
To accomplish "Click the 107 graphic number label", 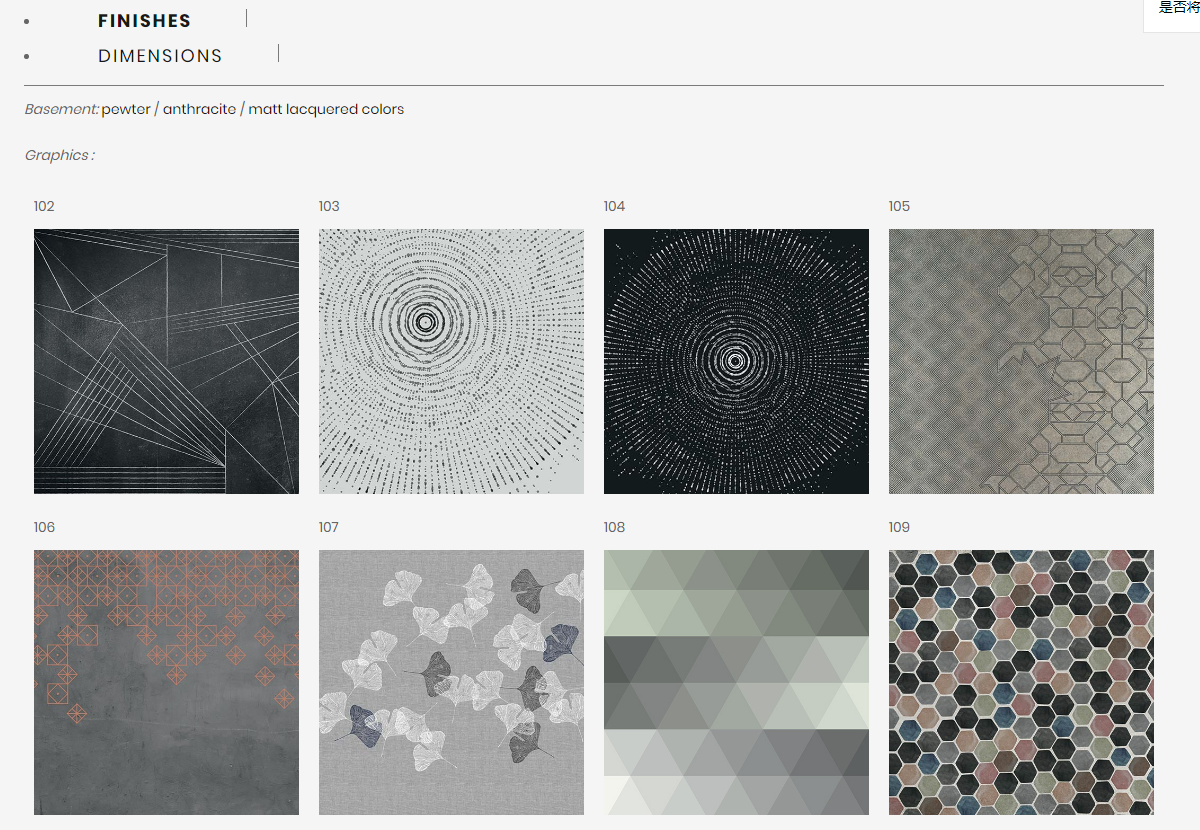I will [329, 527].
